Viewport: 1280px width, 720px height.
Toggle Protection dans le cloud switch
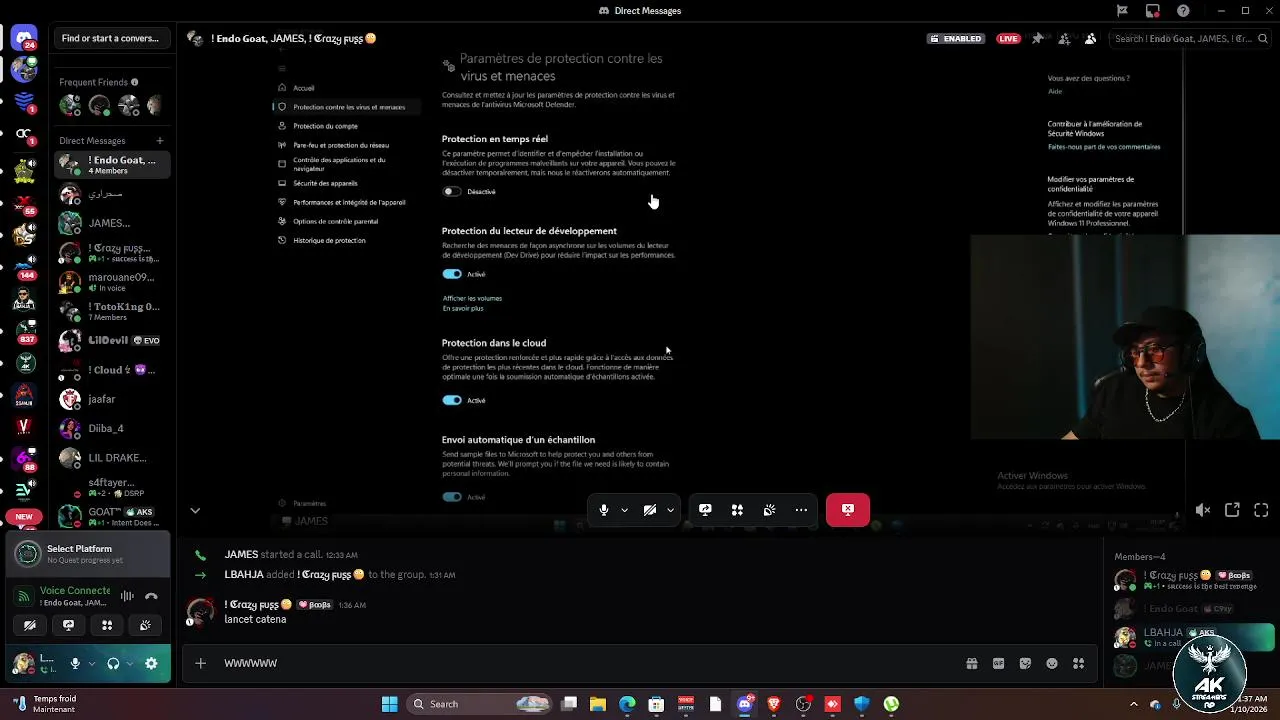tap(452, 400)
